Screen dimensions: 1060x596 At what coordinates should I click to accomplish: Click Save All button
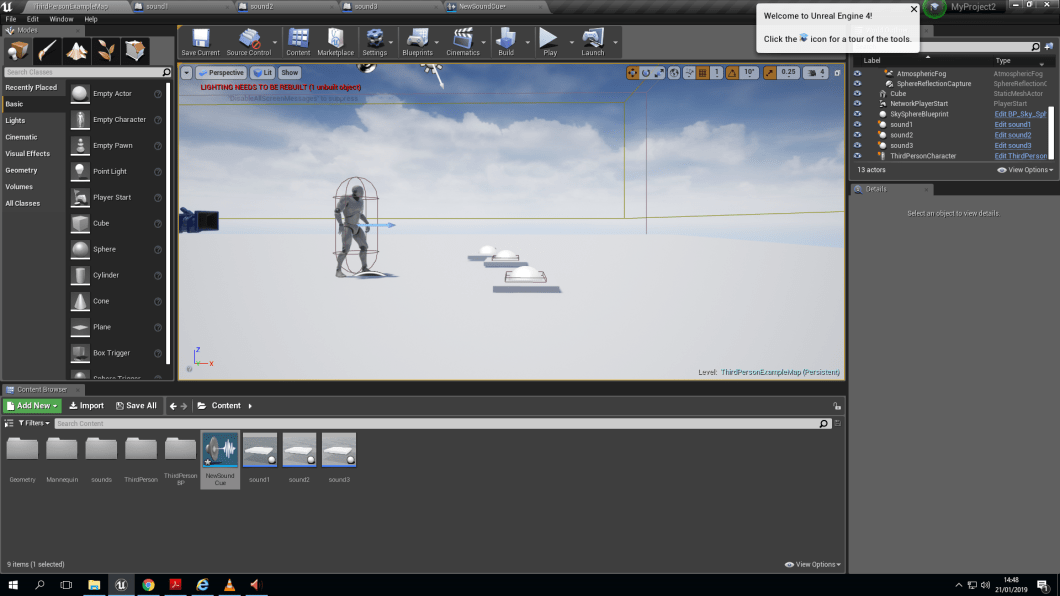(x=136, y=405)
